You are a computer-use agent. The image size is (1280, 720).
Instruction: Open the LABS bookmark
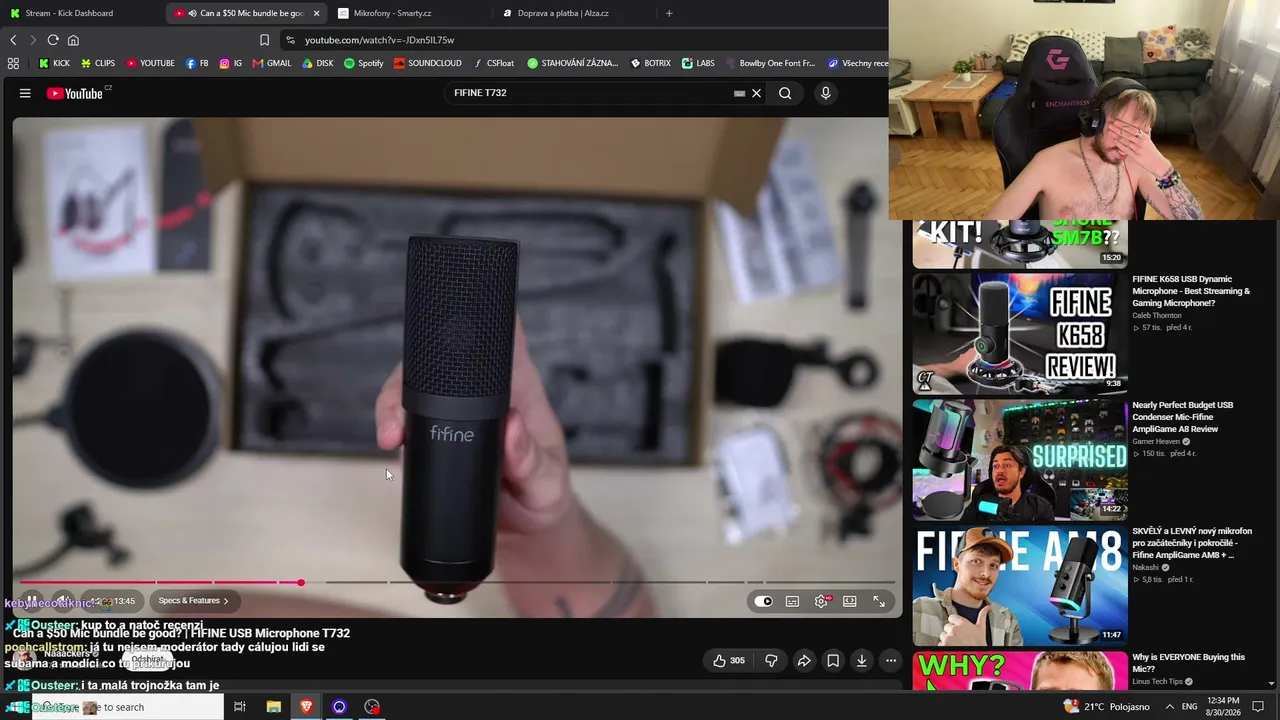point(698,63)
